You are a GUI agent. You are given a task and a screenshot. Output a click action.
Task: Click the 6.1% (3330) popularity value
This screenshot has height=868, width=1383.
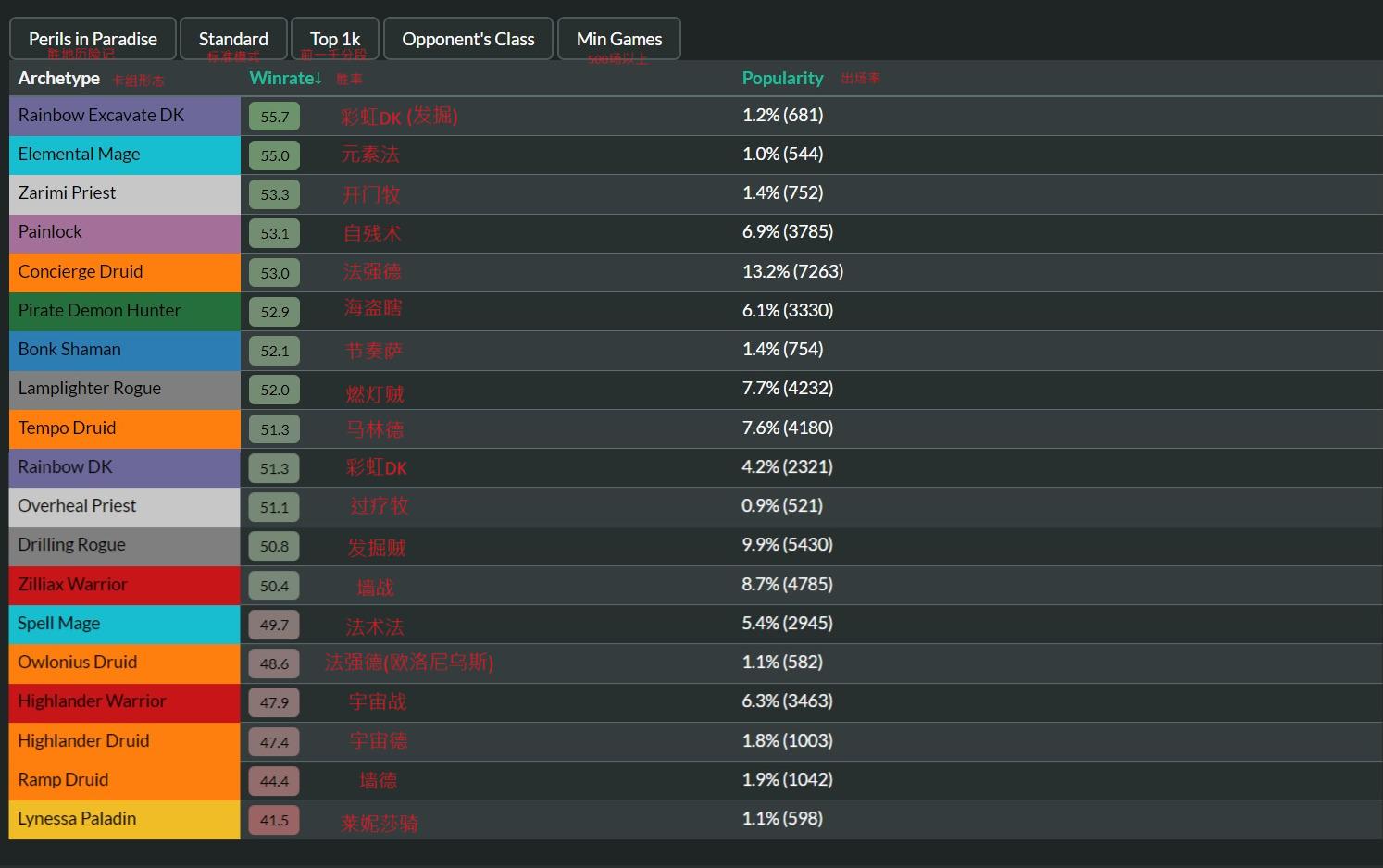pos(788,311)
